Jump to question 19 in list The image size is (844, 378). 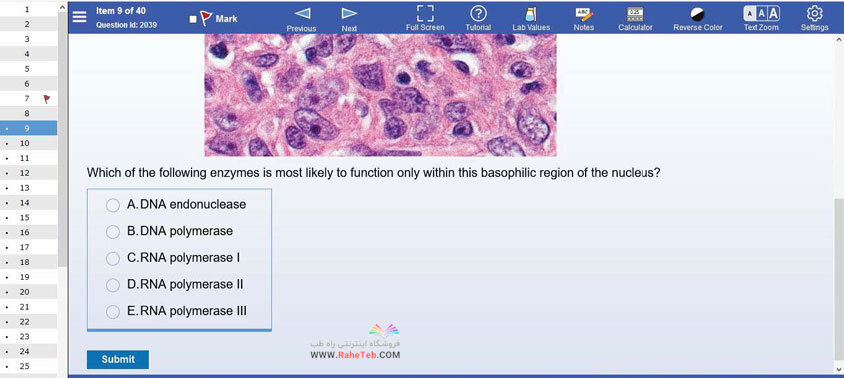click(x=29, y=277)
